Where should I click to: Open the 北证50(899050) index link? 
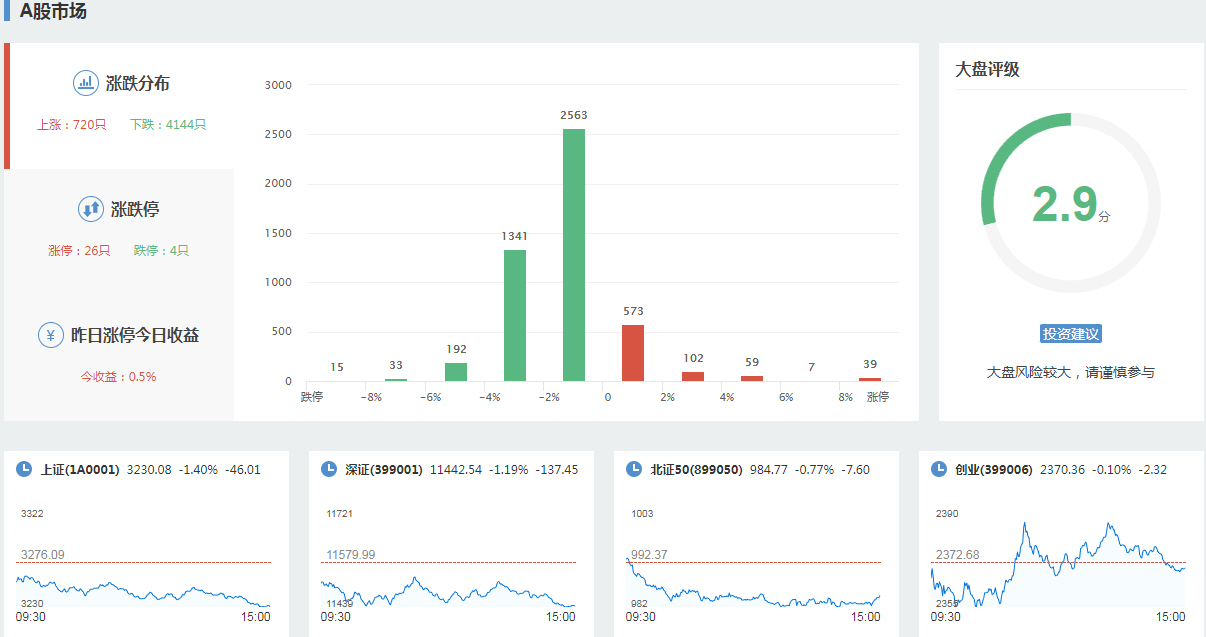[696, 469]
